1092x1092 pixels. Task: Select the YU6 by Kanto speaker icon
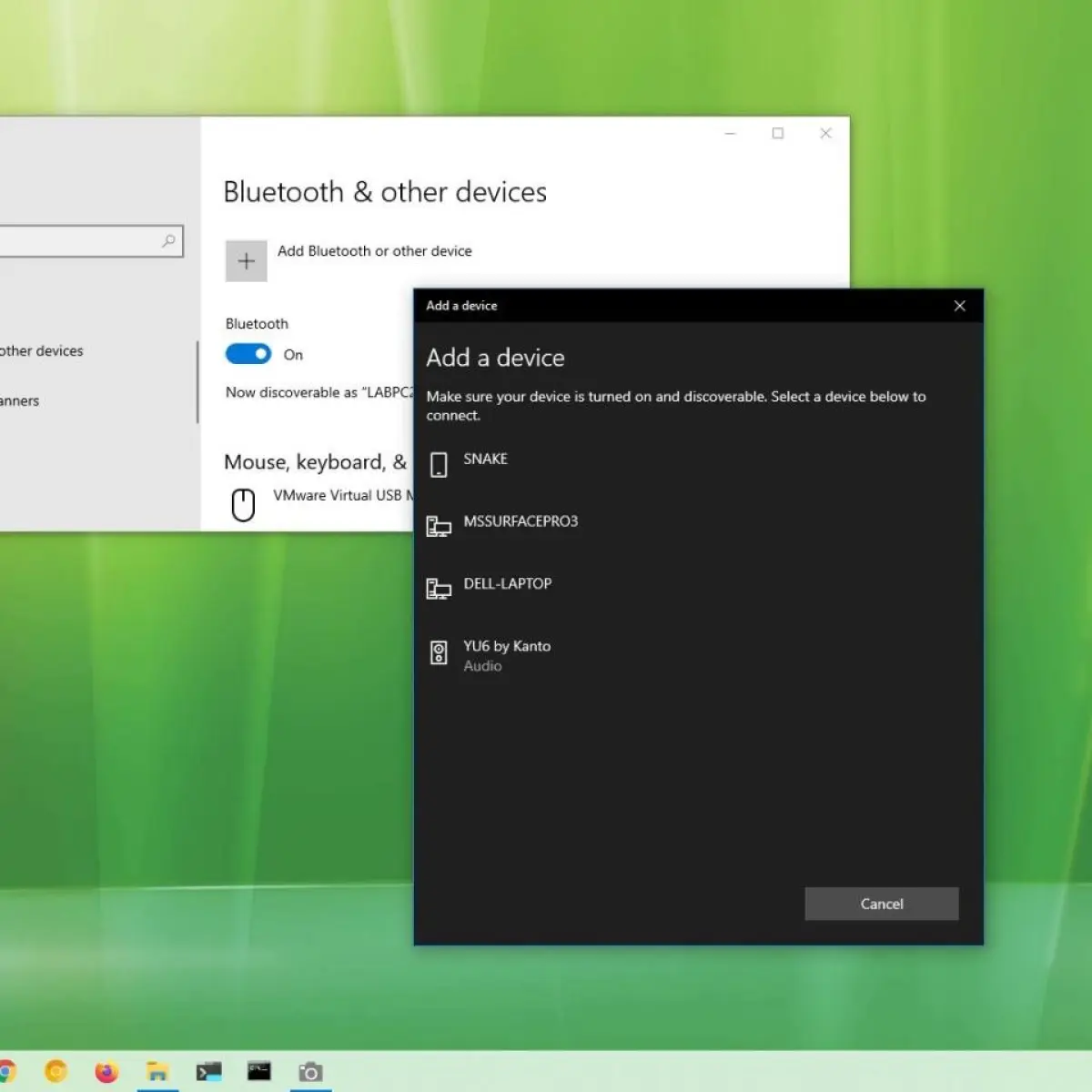(439, 652)
